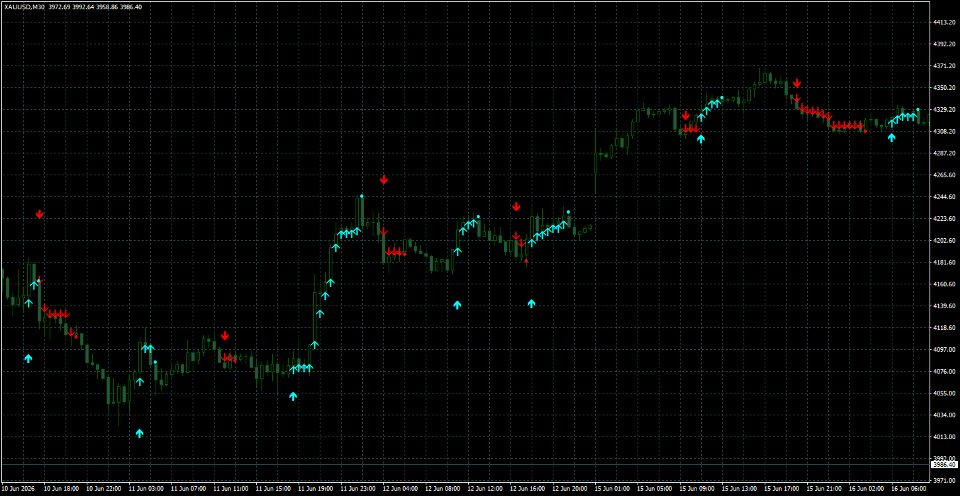Click the 4055.00 price axis label

pyautogui.click(x=945, y=393)
